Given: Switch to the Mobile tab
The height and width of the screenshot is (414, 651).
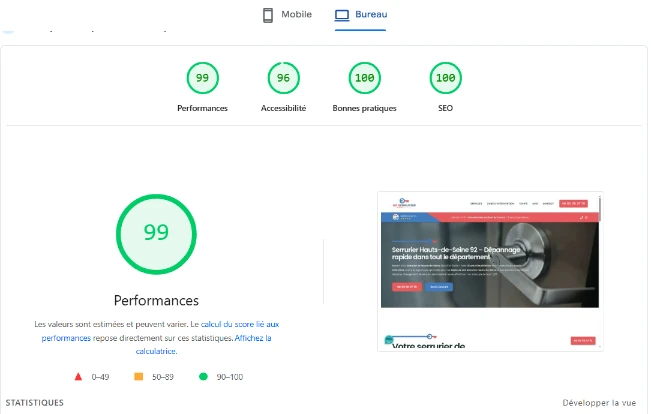Looking at the screenshot, I should coord(287,15).
